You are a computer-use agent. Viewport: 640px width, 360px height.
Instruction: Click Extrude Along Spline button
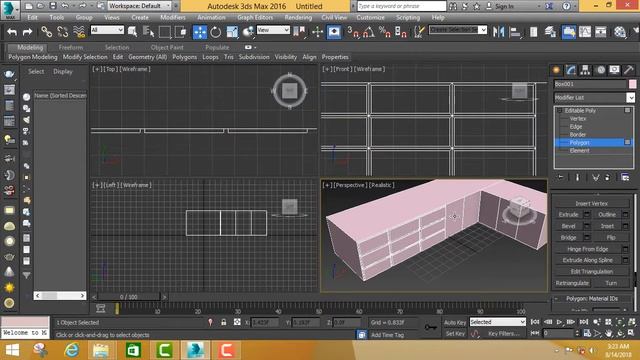[587, 260]
